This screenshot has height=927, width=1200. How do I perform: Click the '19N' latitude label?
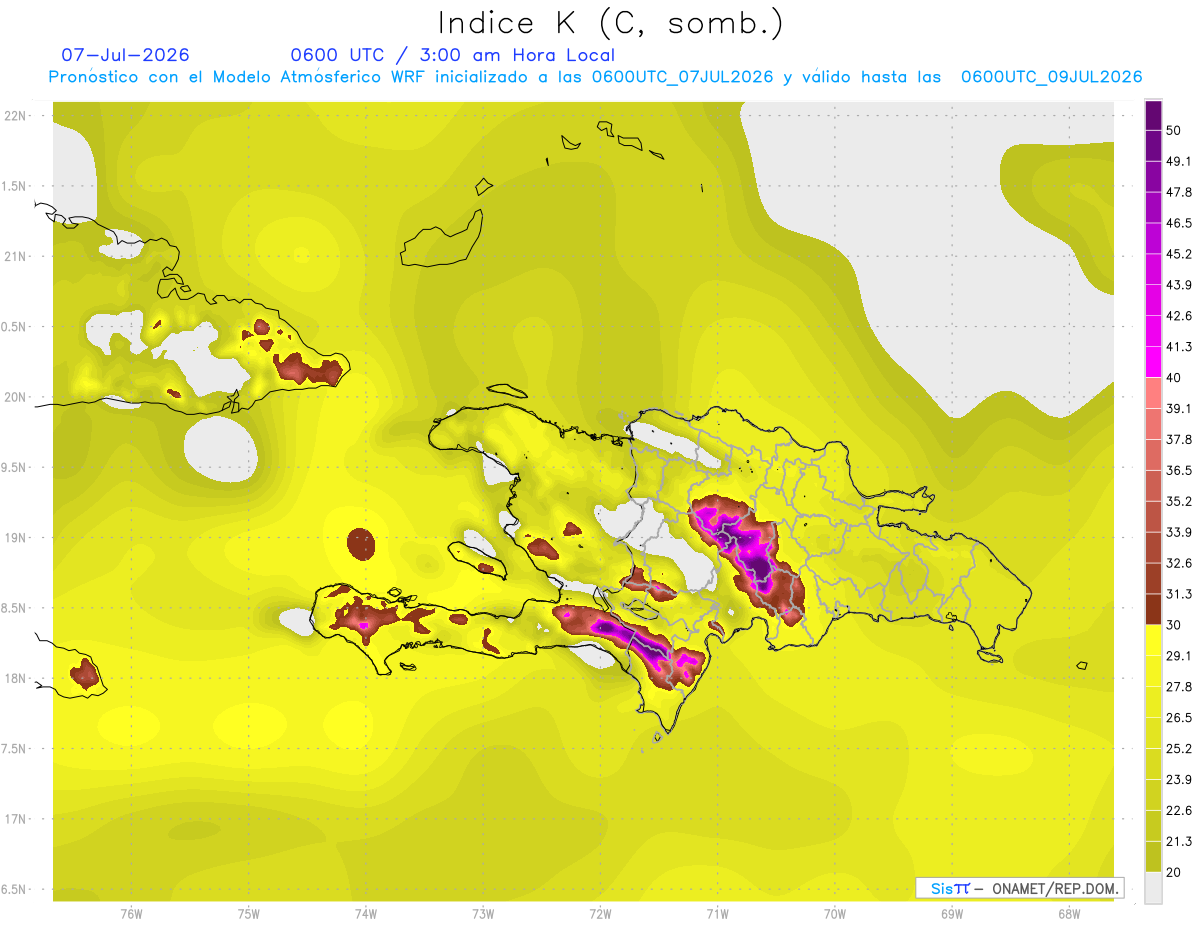click(15, 538)
